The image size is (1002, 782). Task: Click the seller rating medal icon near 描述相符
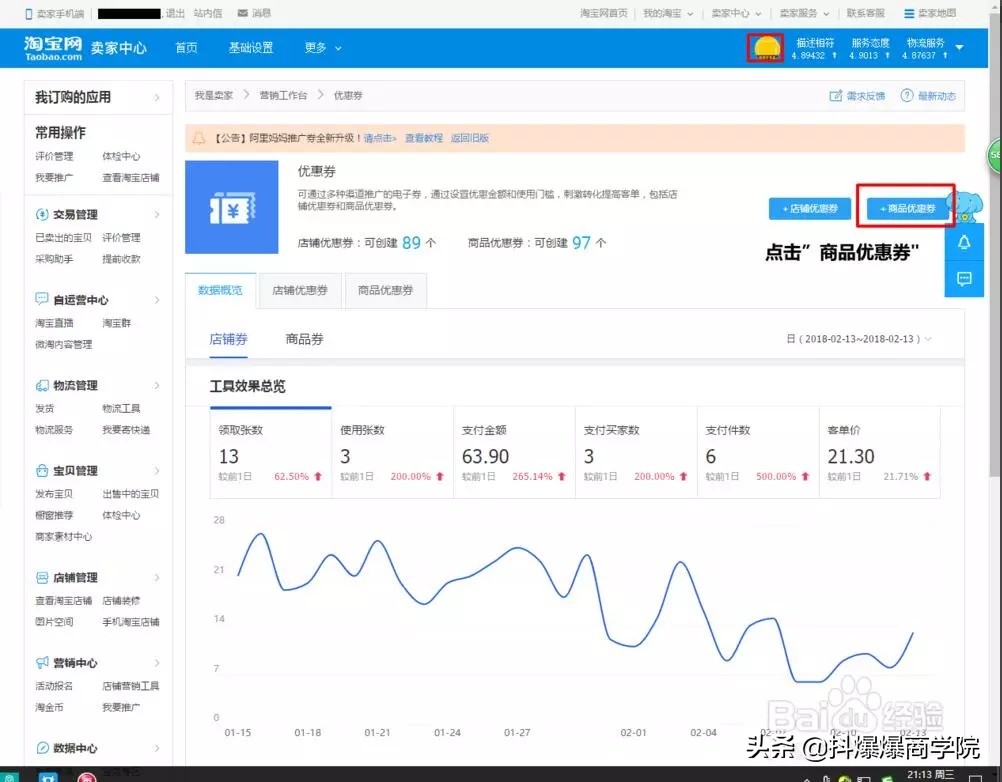(765, 46)
